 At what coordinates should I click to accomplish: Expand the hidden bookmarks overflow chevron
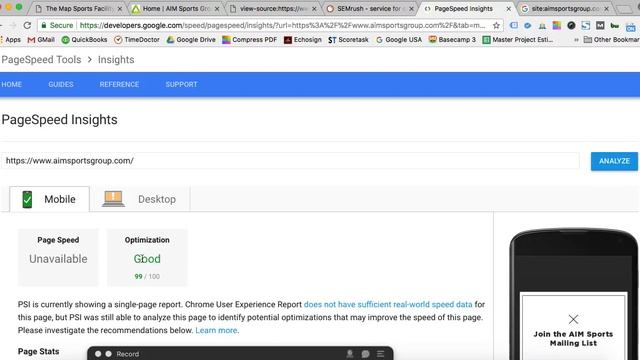click(576, 40)
